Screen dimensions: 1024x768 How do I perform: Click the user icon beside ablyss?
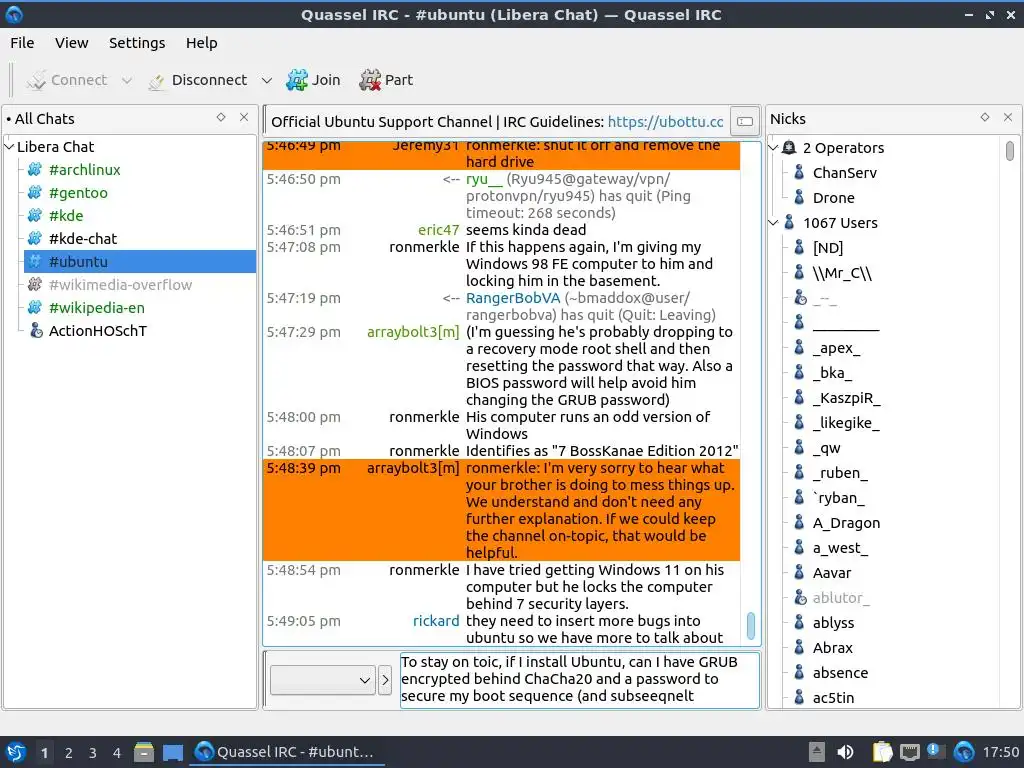click(x=799, y=623)
